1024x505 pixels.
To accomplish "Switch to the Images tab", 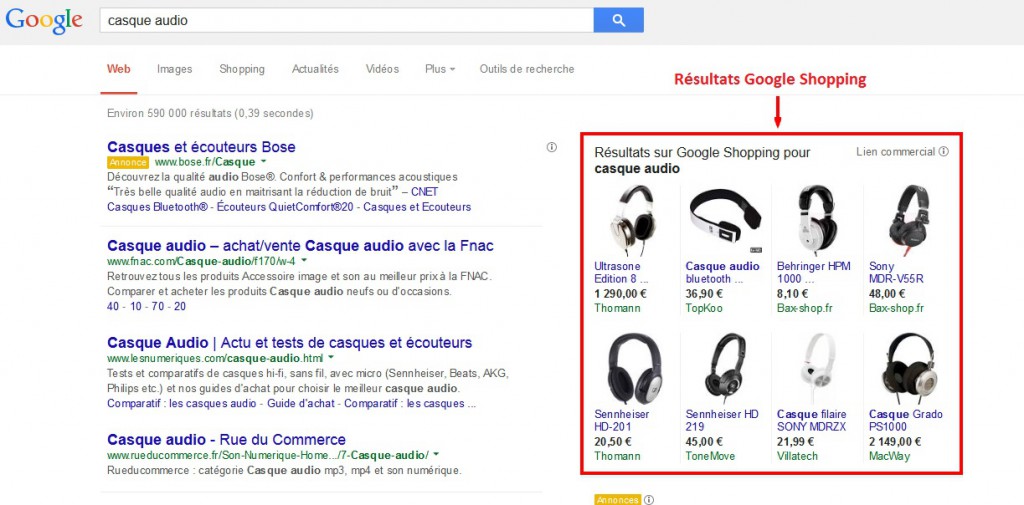I will click(174, 69).
